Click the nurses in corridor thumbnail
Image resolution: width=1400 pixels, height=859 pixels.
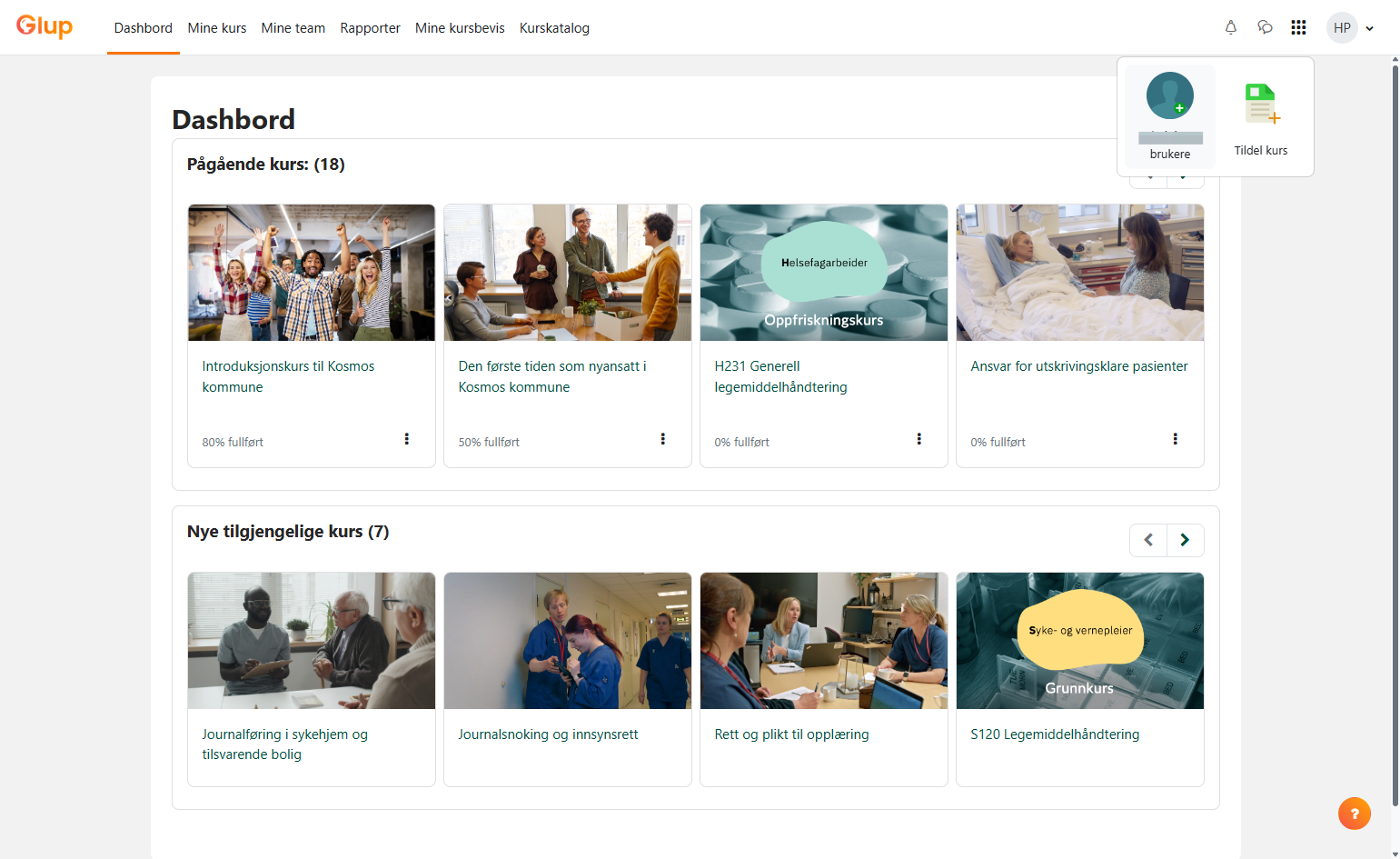pyautogui.click(x=568, y=641)
